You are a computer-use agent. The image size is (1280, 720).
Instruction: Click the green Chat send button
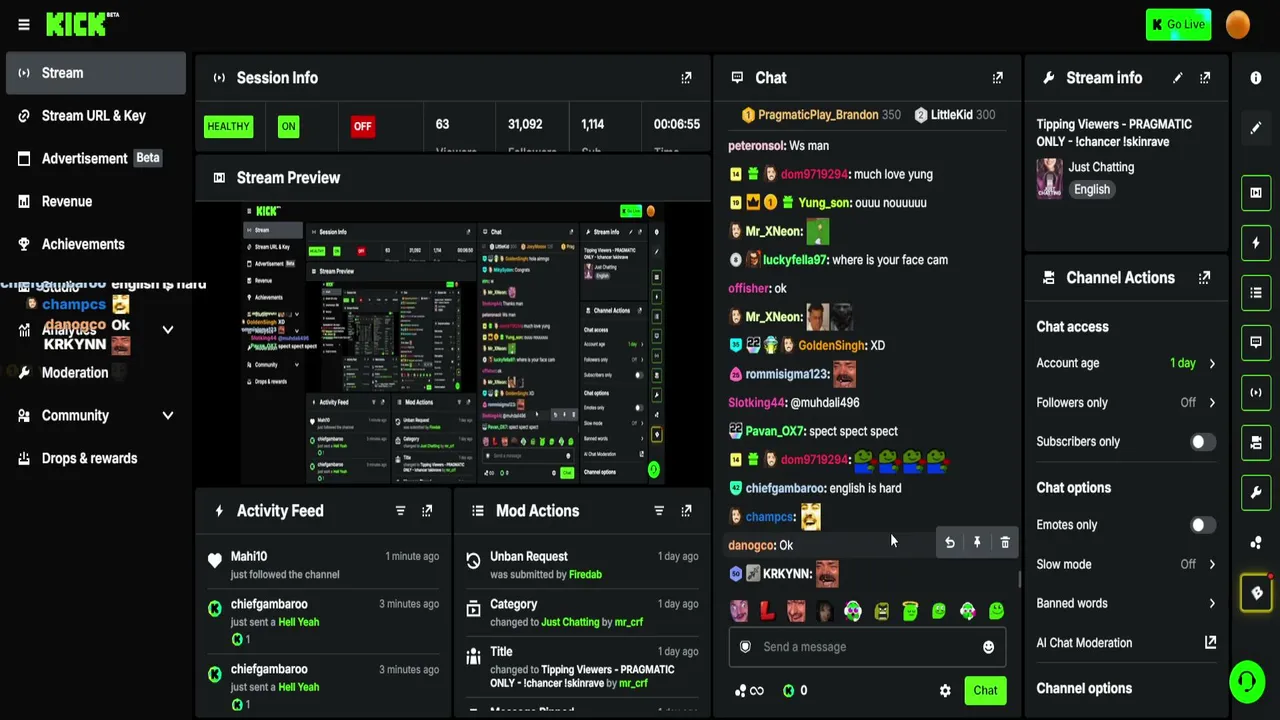(985, 691)
